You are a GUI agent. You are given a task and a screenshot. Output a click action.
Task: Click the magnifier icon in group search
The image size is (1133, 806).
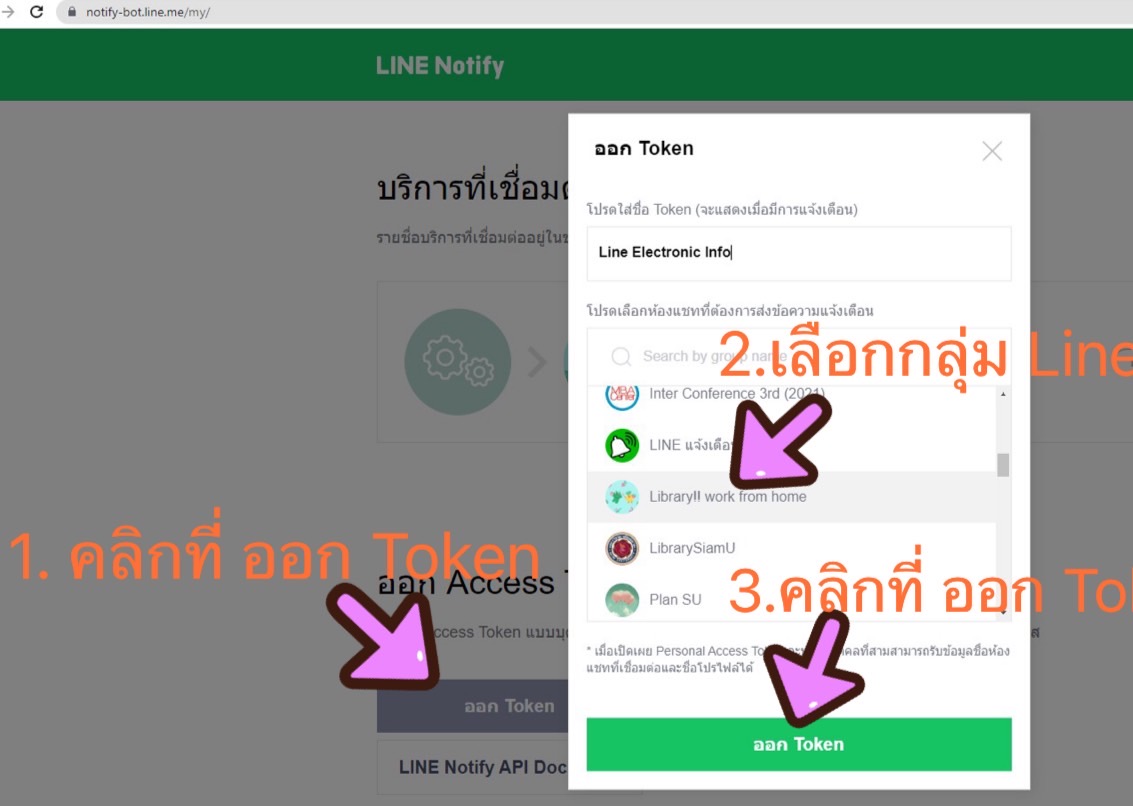click(x=621, y=356)
